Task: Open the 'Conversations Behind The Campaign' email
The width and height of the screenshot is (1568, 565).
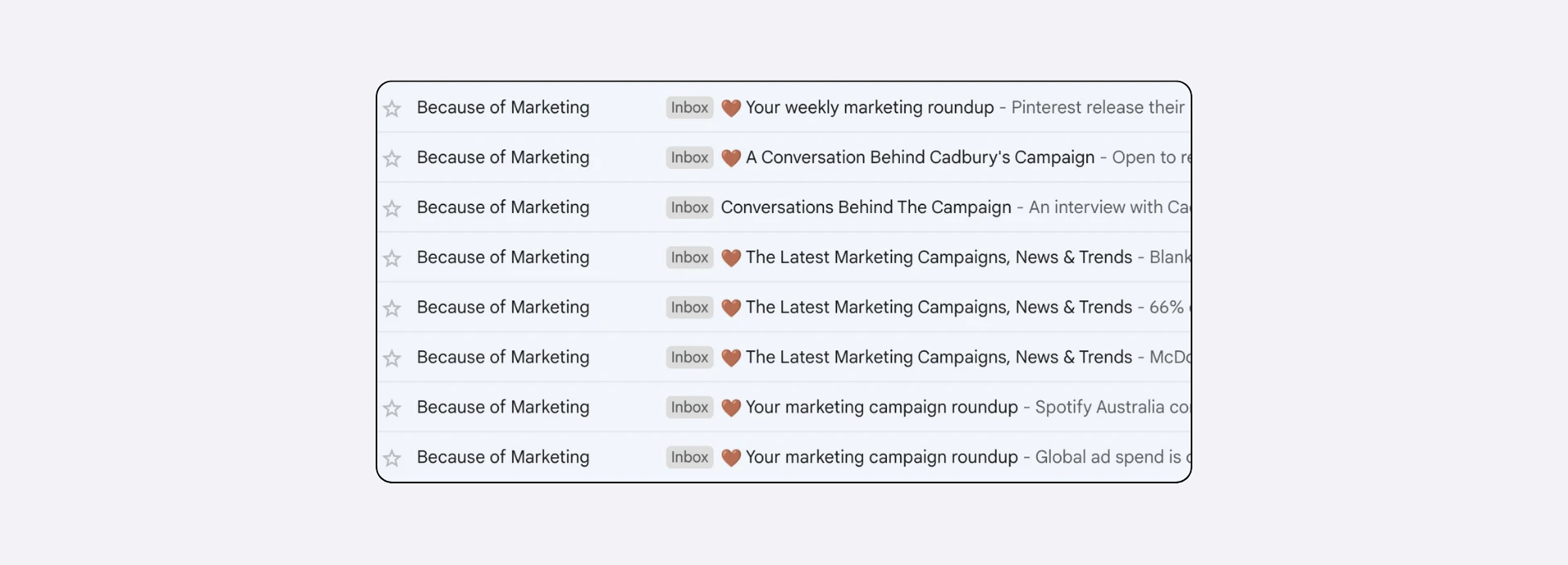Action: coord(866,207)
